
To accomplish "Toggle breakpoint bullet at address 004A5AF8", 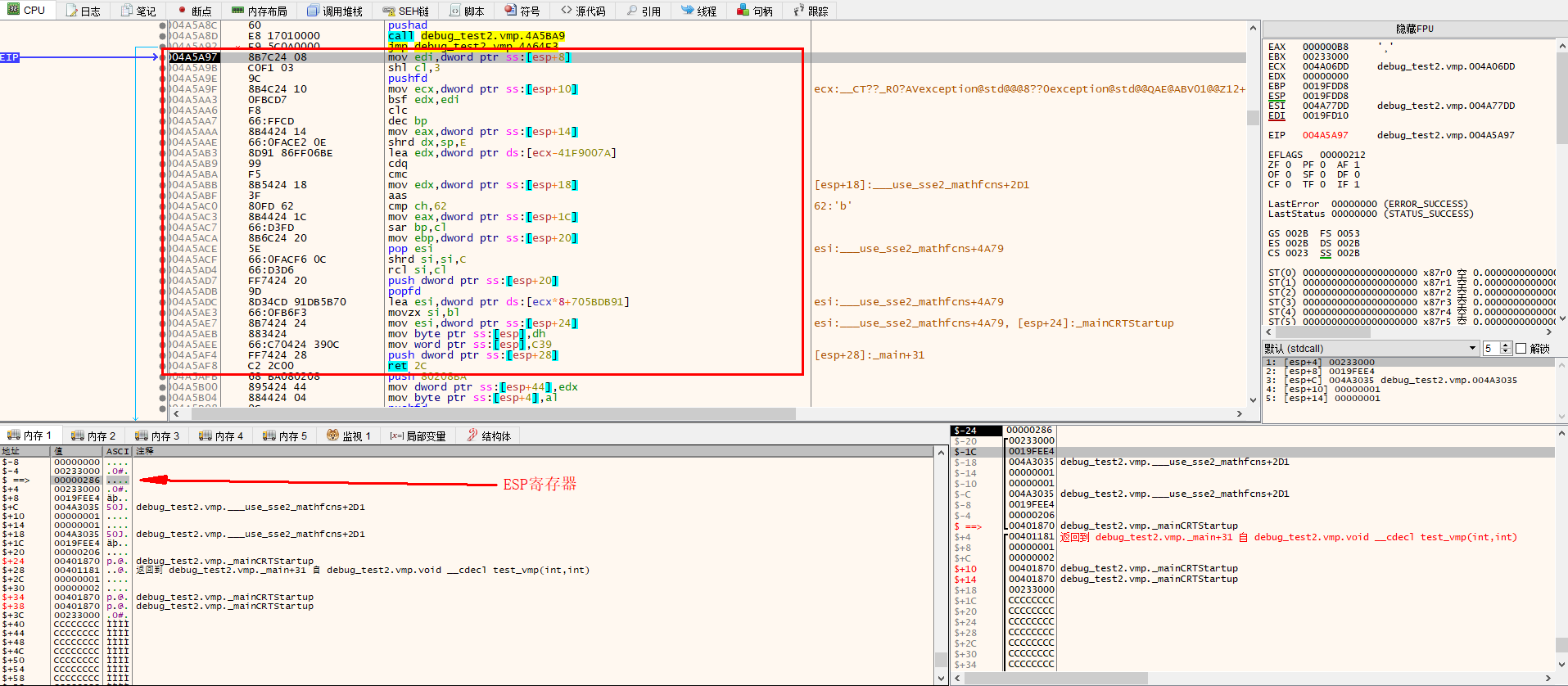I will 163,366.
